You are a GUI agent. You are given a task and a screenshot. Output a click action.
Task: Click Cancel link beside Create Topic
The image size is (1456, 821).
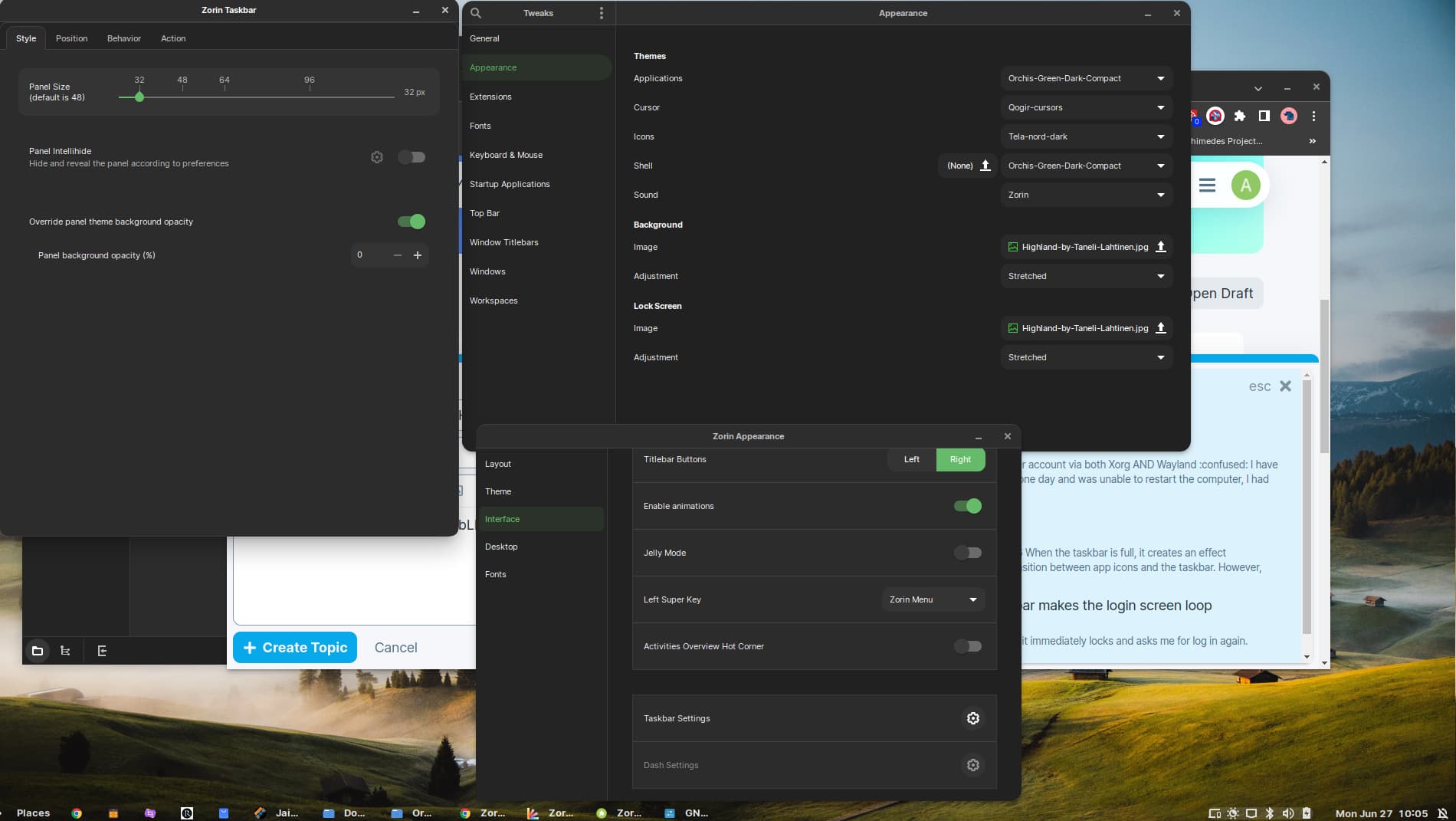pyautogui.click(x=396, y=648)
